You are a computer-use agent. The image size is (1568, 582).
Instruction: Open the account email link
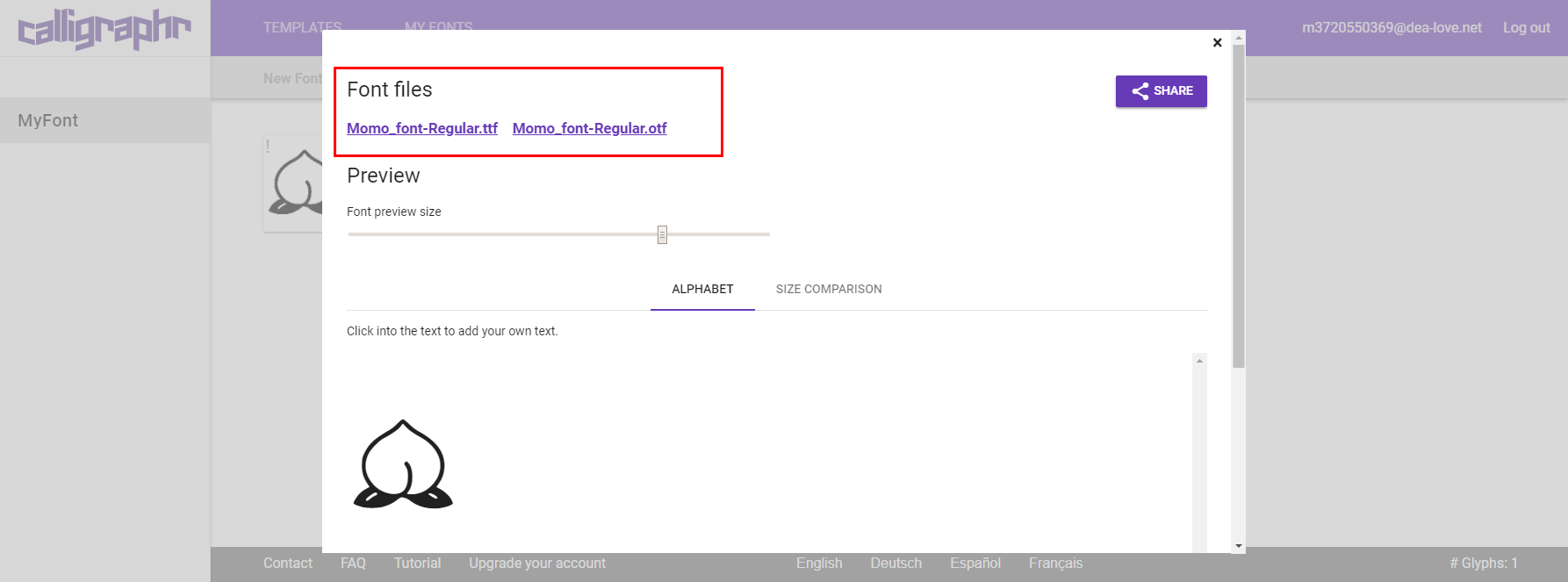coord(1391,27)
